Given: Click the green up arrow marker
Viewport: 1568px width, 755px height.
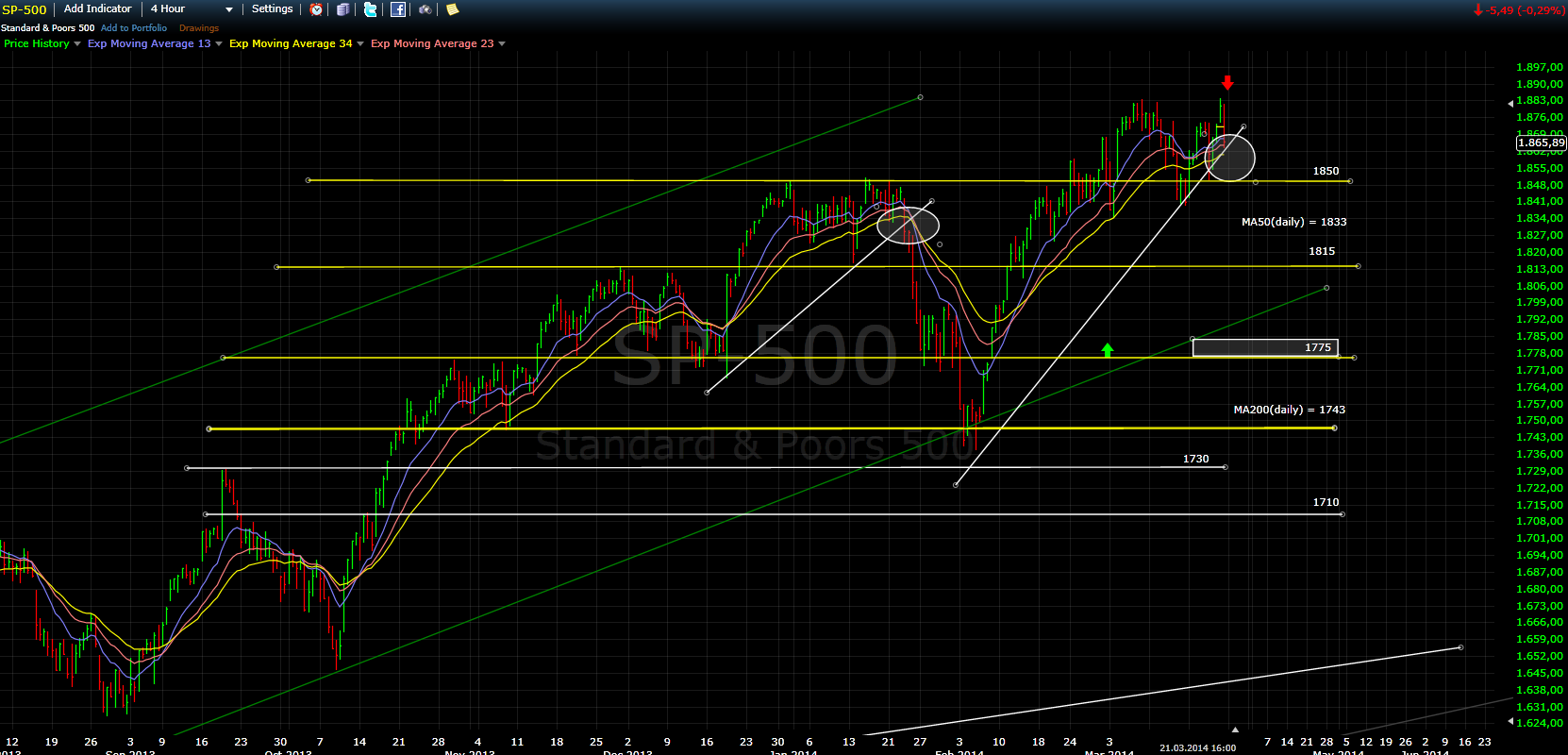Looking at the screenshot, I should tap(1108, 350).
